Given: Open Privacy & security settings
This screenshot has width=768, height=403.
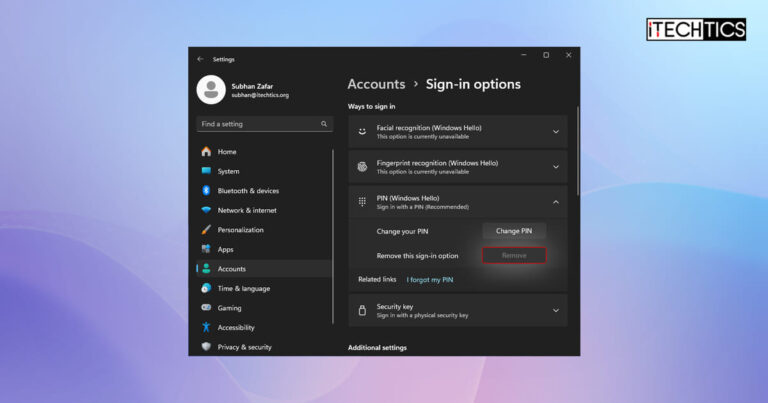Looking at the screenshot, I should (264, 347).
